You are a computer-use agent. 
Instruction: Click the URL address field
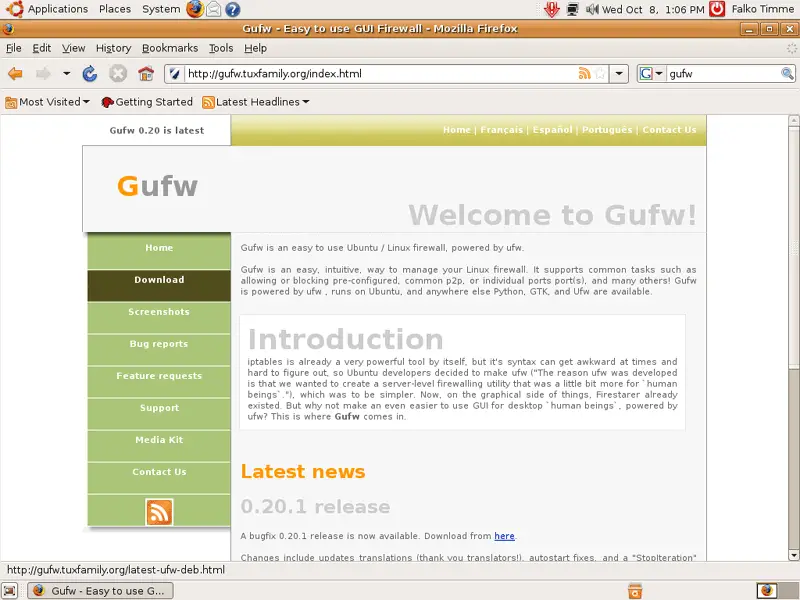(x=380, y=73)
